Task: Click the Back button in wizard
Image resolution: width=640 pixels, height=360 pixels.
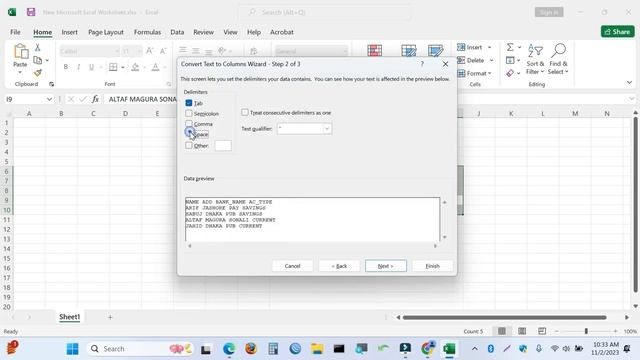Action: tap(339, 266)
